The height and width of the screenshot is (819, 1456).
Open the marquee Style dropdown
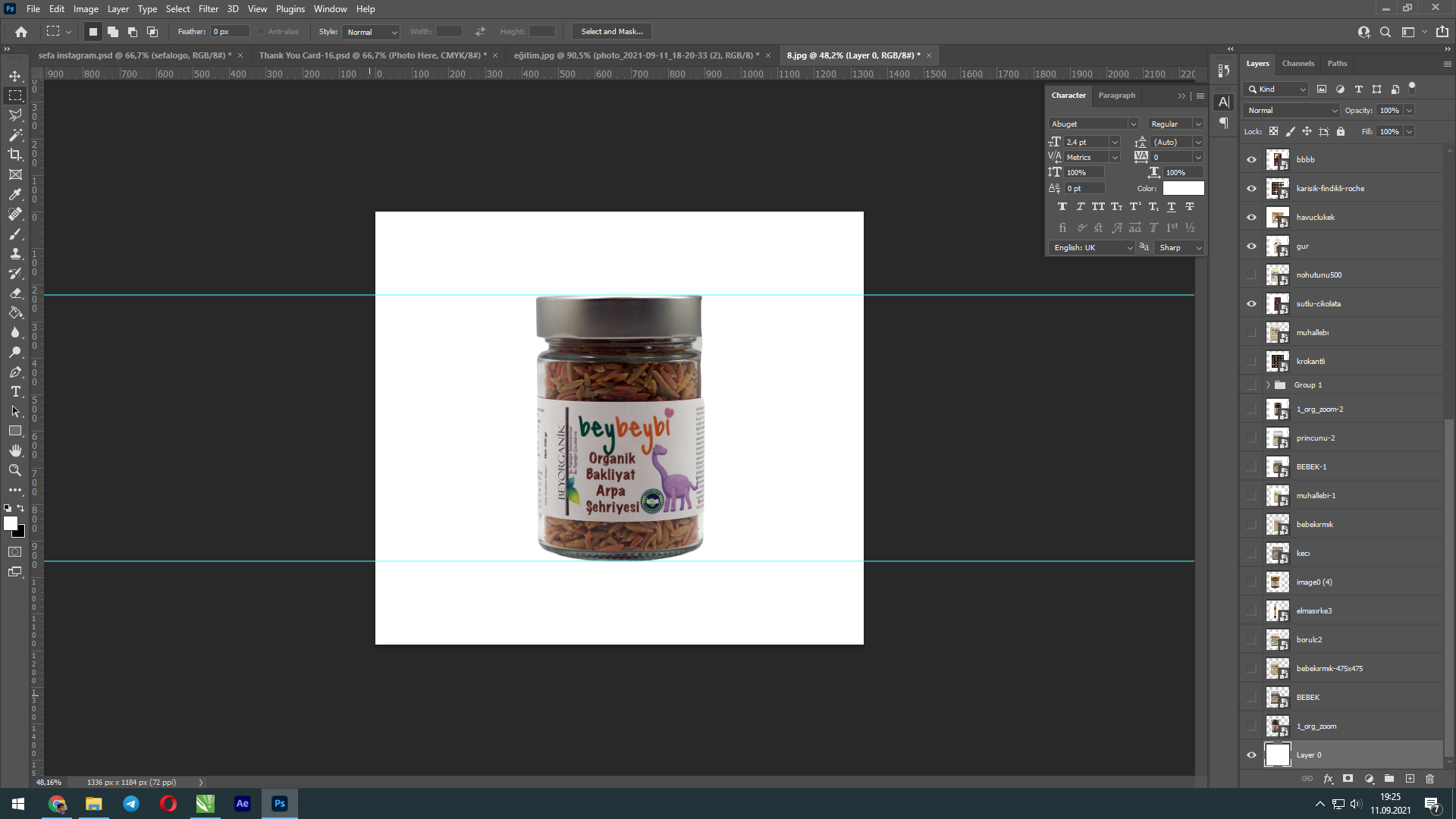click(371, 32)
